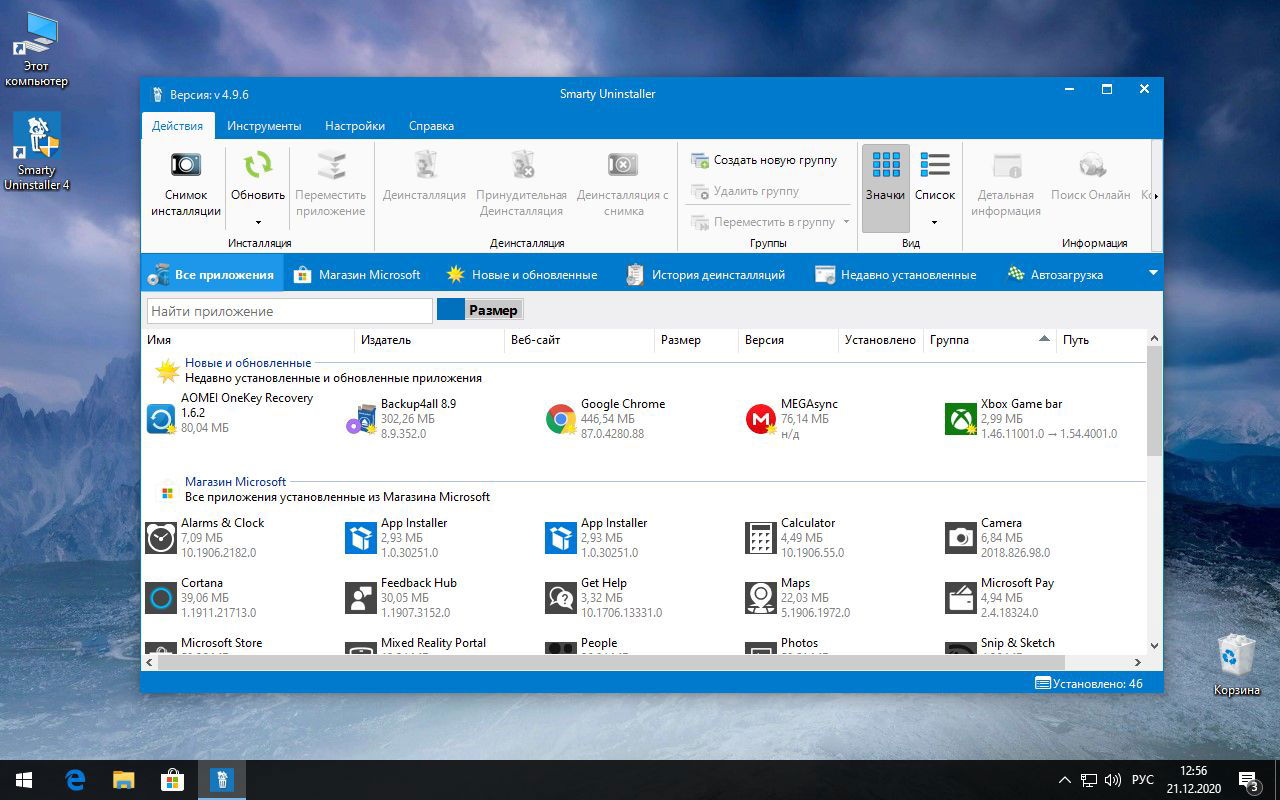This screenshot has height=800, width=1280.
Task: Click the Снимок инсталляции camera icon
Action: point(186,165)
